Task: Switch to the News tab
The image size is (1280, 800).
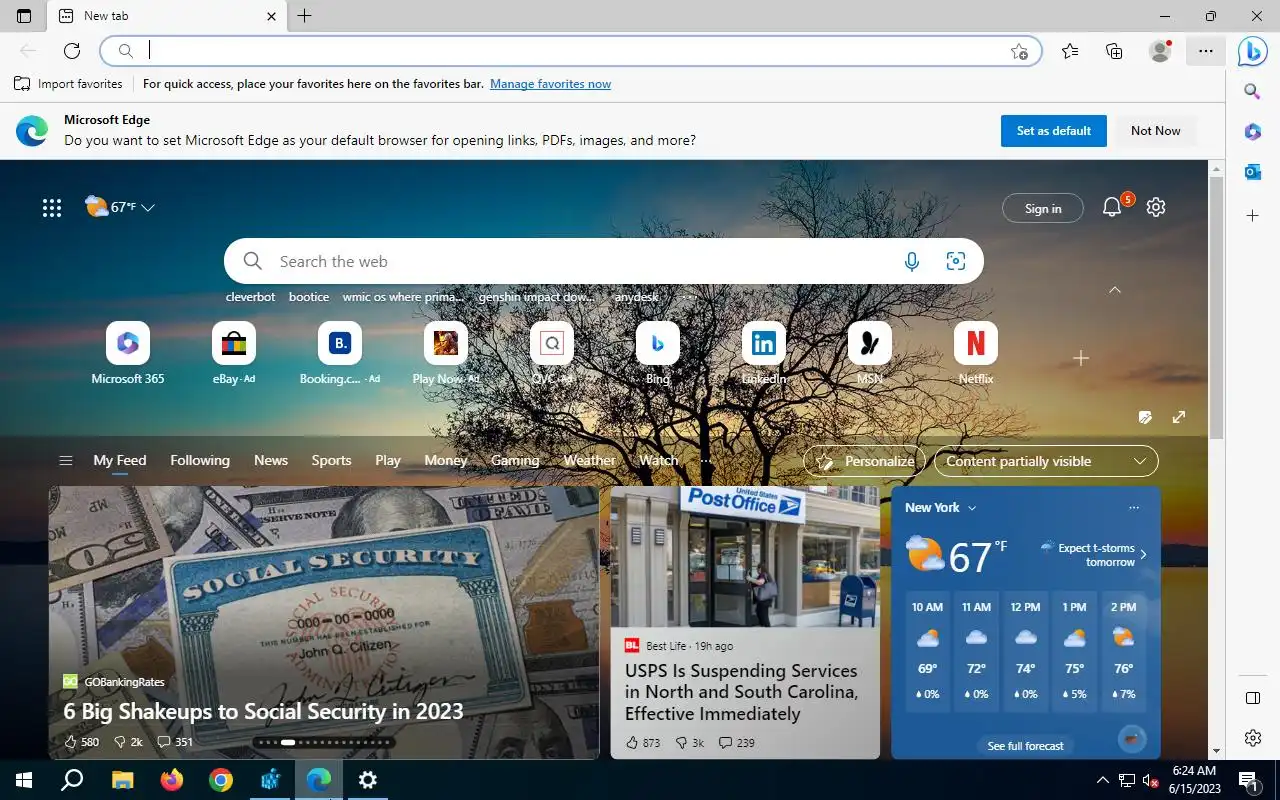Action: [271, 460]
